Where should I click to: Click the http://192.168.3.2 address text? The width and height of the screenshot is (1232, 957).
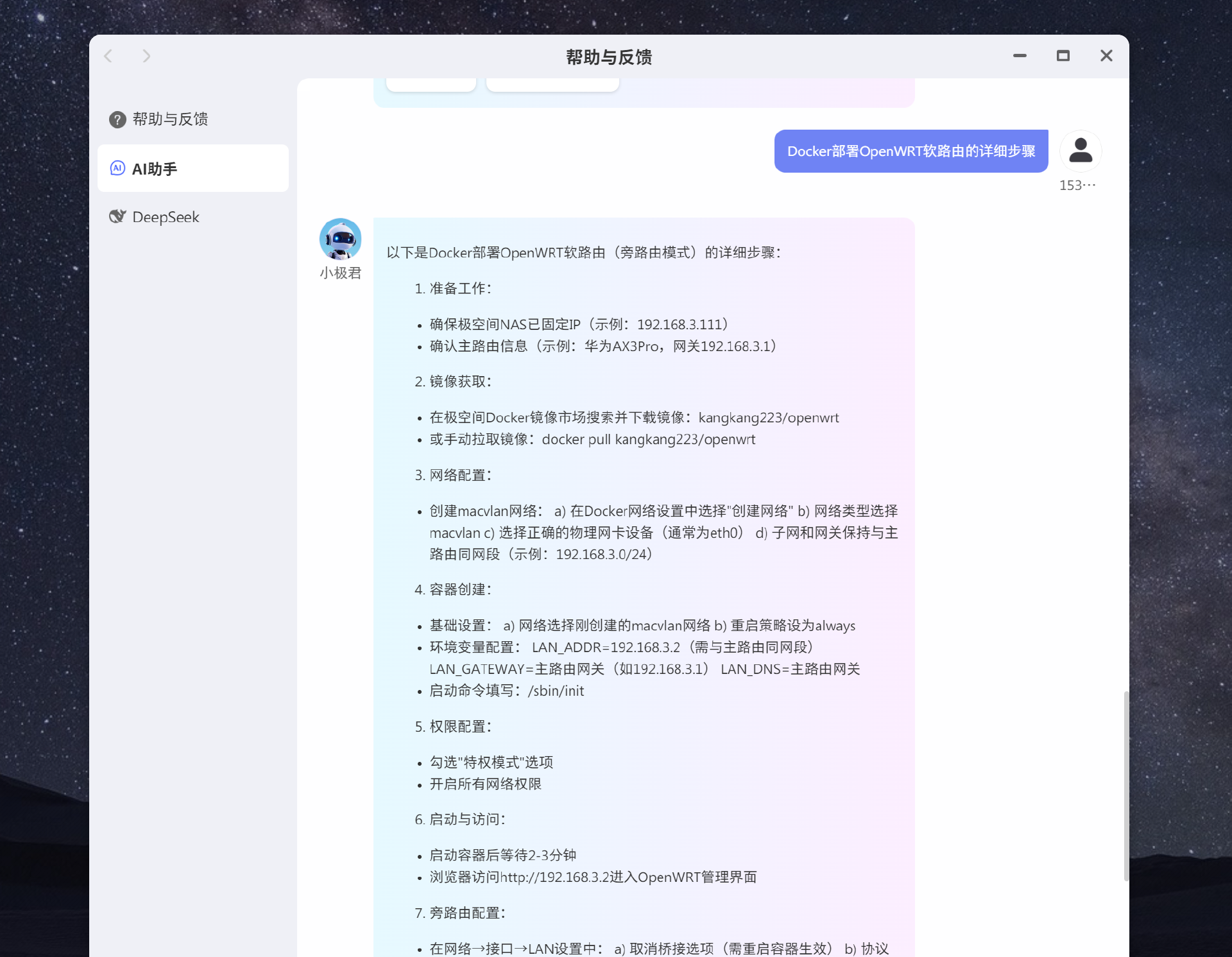[x=554, y=877]
